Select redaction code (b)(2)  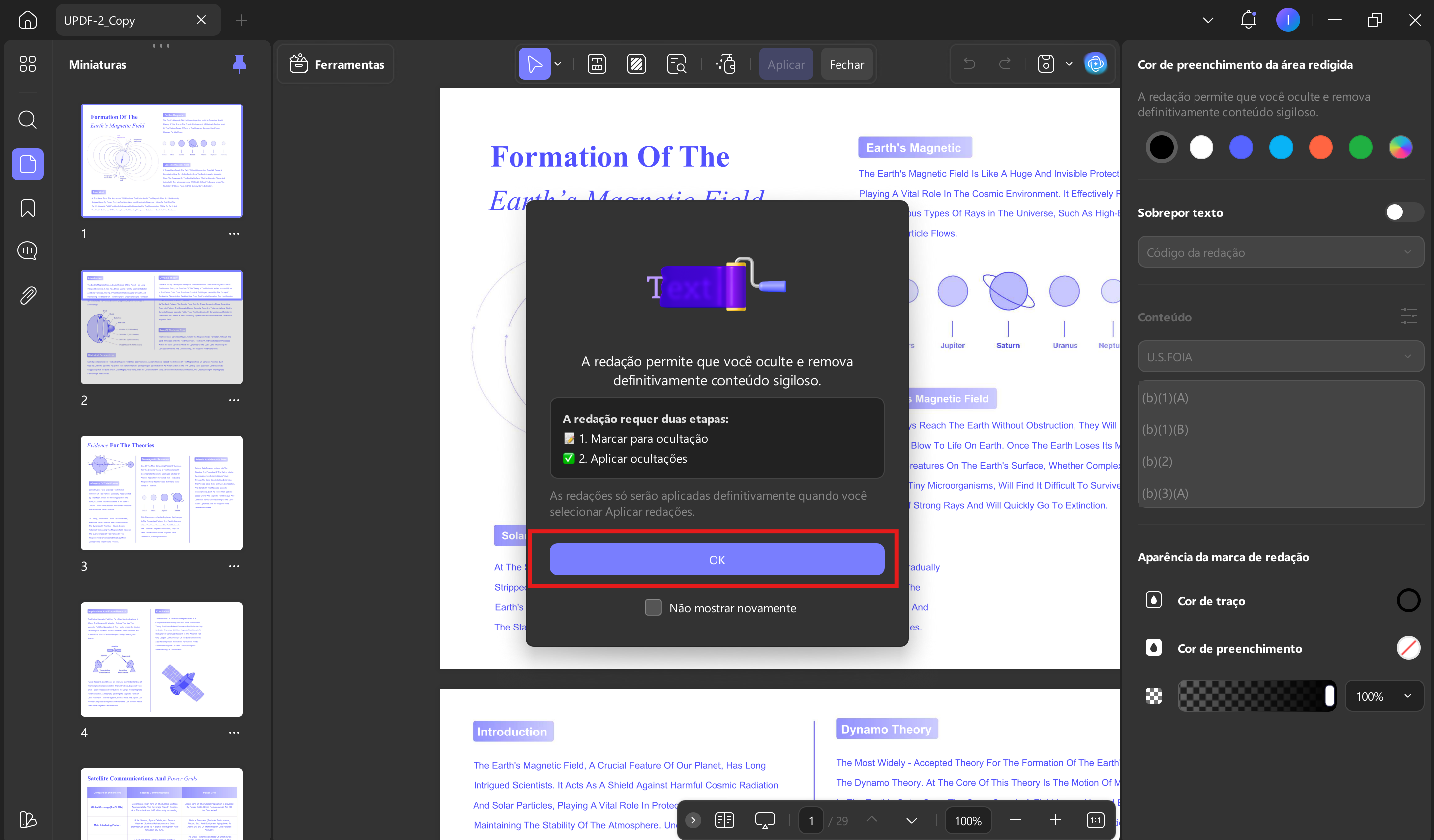(x=1280, y=461)
